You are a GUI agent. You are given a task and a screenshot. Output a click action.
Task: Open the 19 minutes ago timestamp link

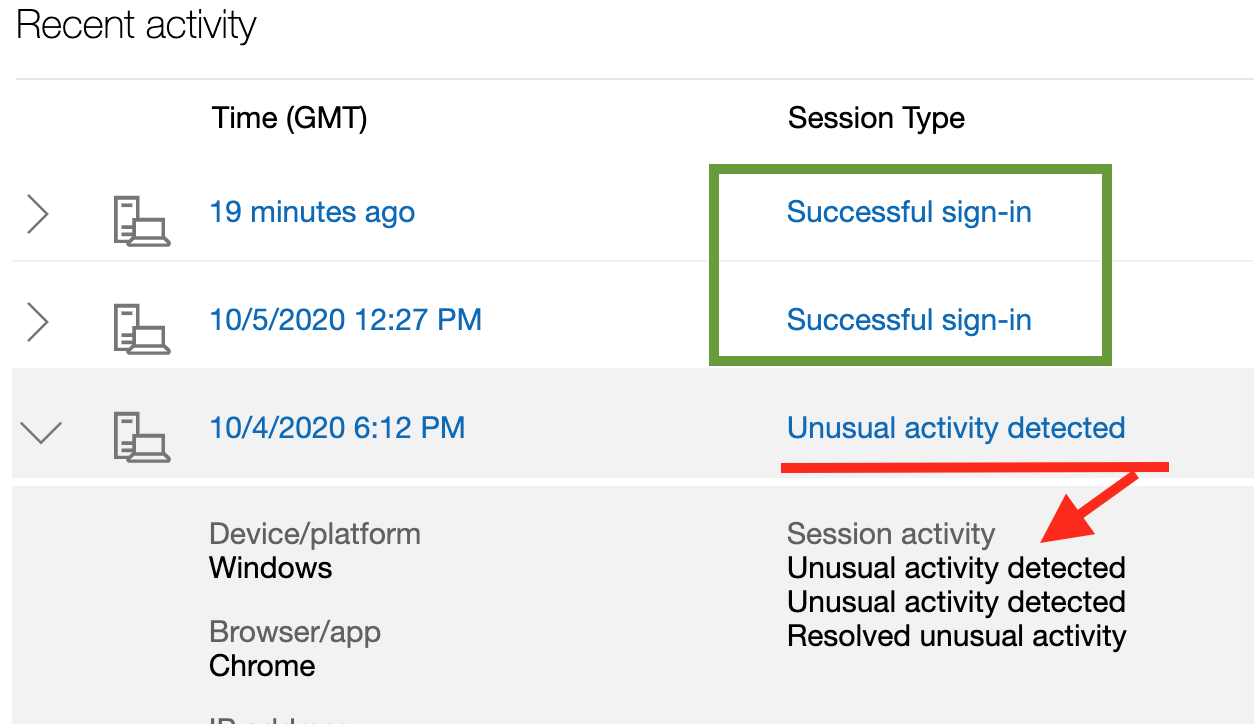click(312, 212)
